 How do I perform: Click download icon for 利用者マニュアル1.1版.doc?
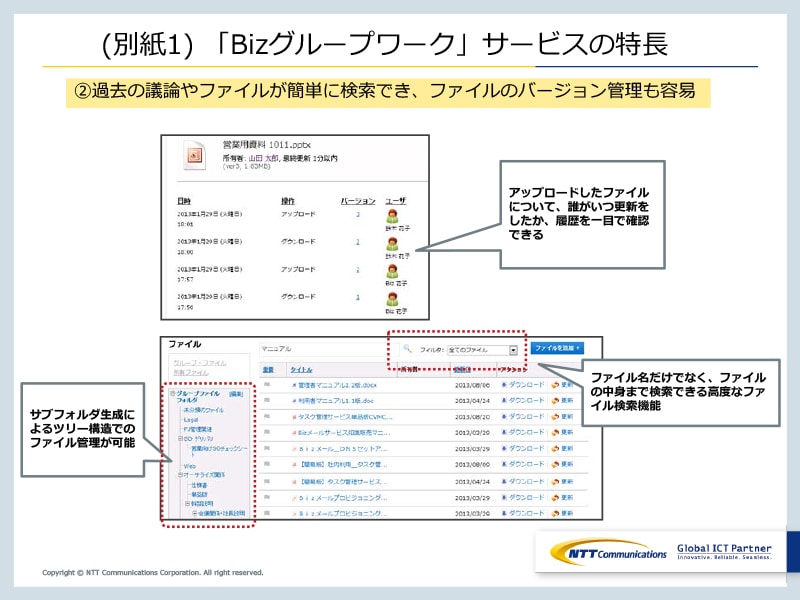point(505,401)
